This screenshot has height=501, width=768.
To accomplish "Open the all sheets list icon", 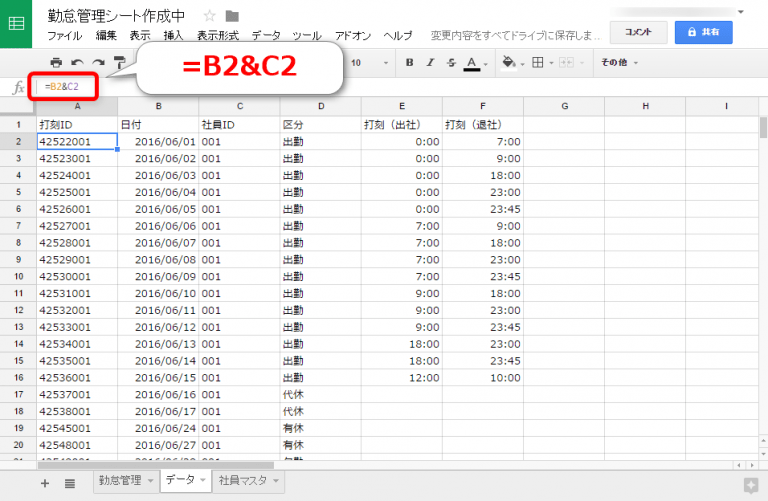I will click(70, 484).
